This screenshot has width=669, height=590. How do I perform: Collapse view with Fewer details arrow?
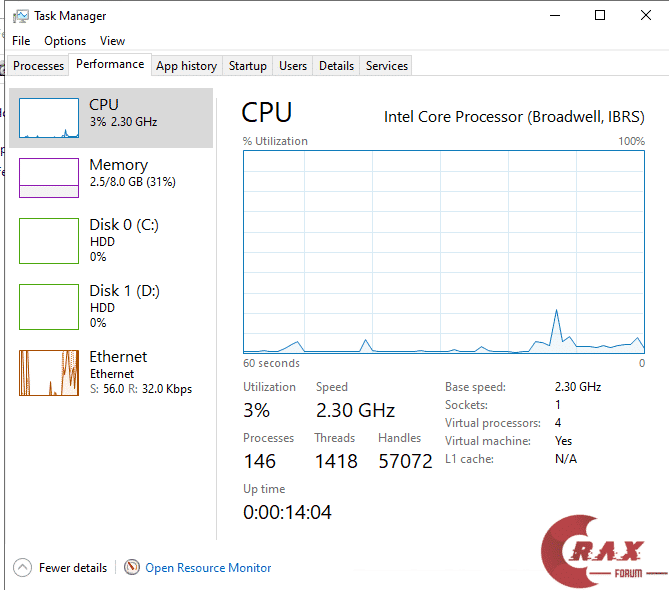pos(22,567)
